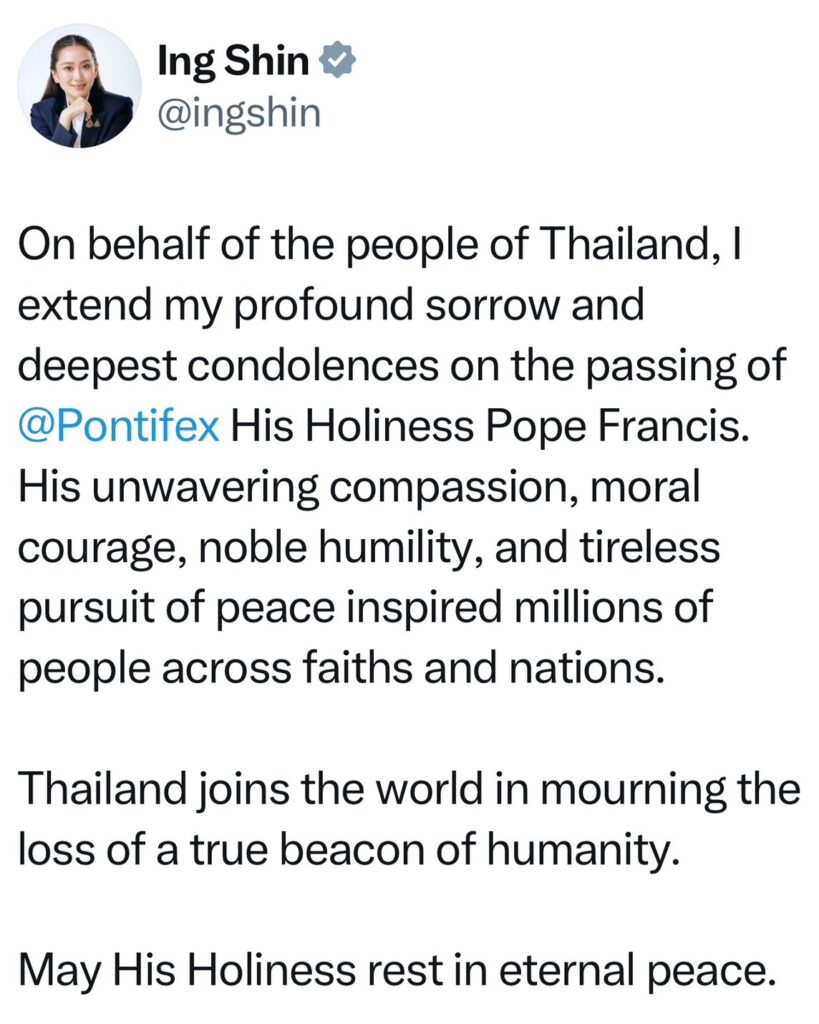Image resolution: width=819 pixels, height=1024 pixels.
Task: Open the Ing Shin profile photo
Action: [80, 88]
